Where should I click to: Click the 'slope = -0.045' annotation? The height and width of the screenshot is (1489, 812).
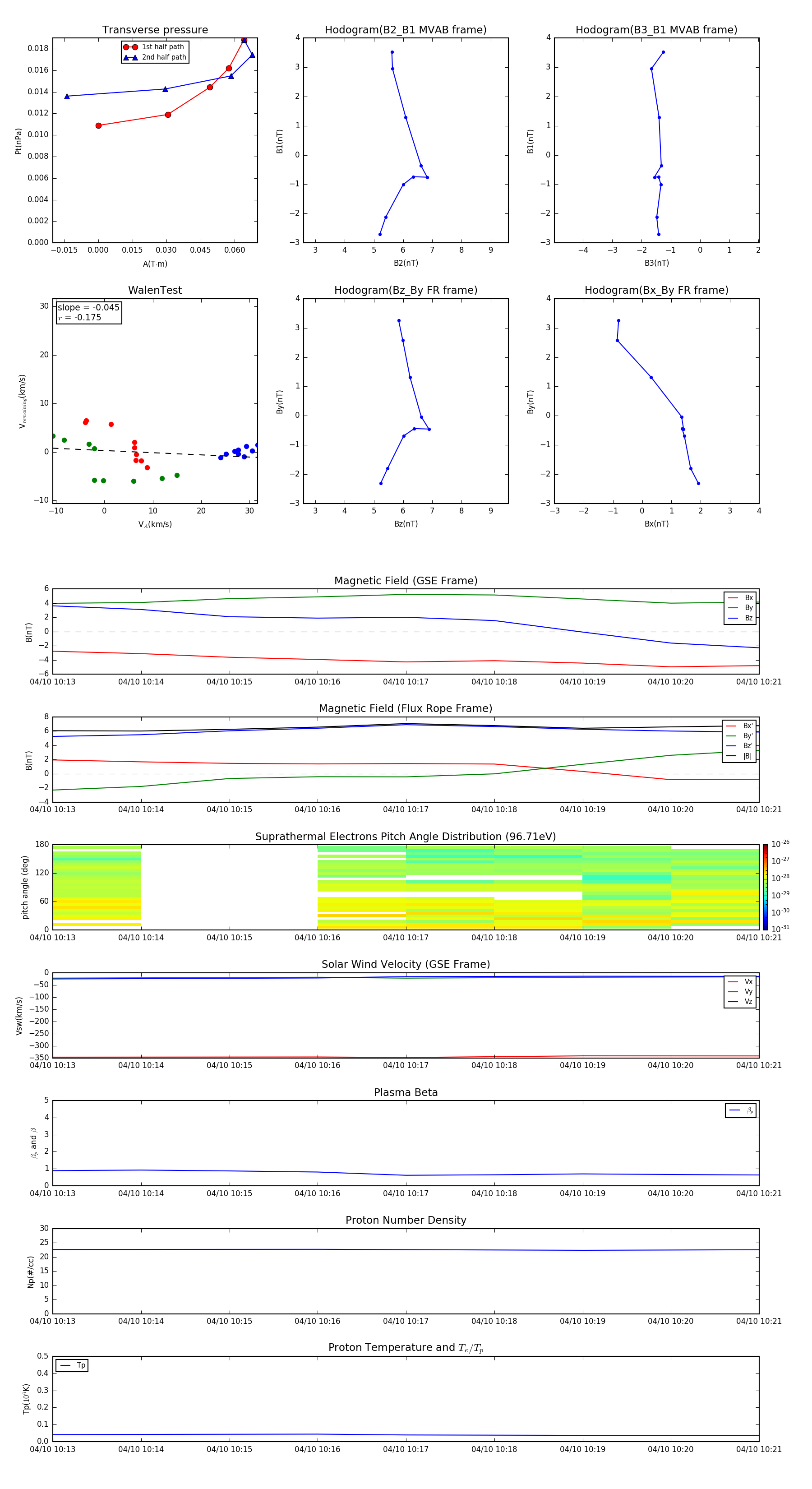(x=88, y=308)
